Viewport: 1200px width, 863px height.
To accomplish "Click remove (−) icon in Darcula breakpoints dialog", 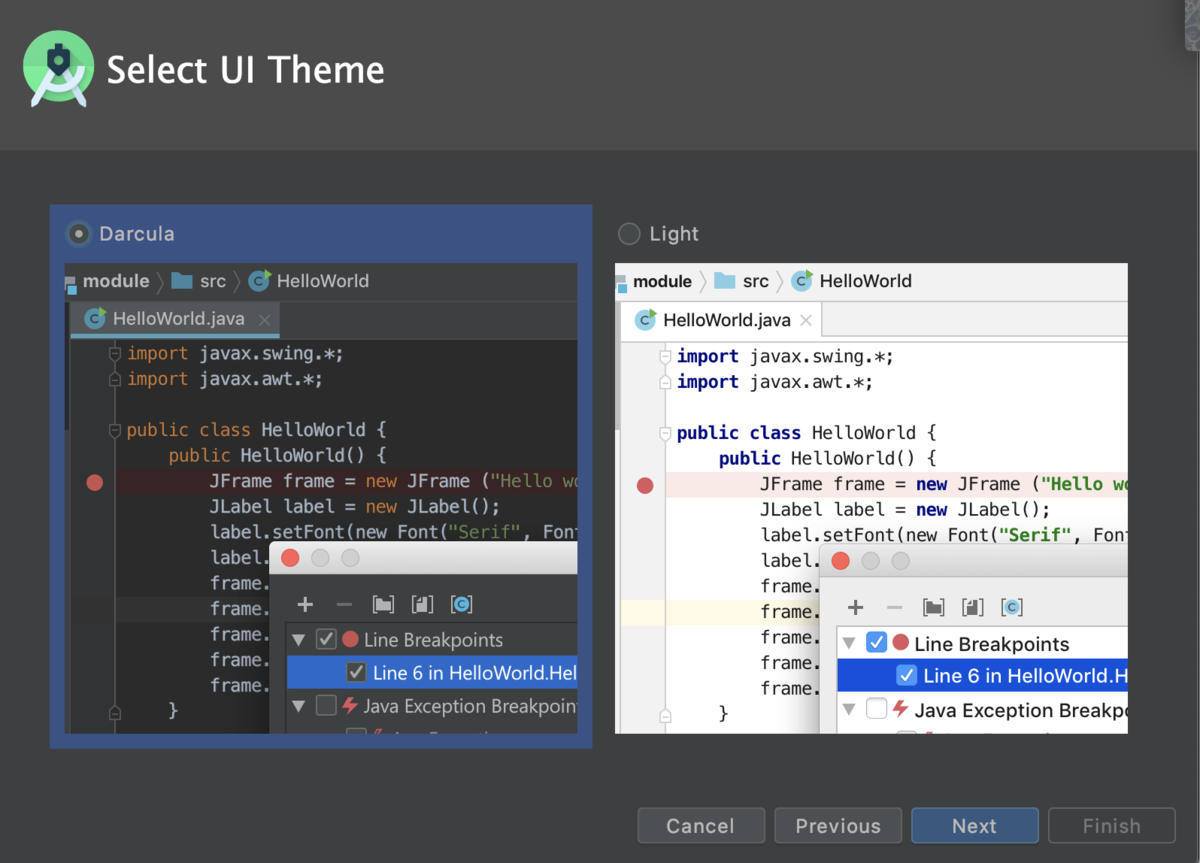I will pyautogui.click(x=344, y=604).
